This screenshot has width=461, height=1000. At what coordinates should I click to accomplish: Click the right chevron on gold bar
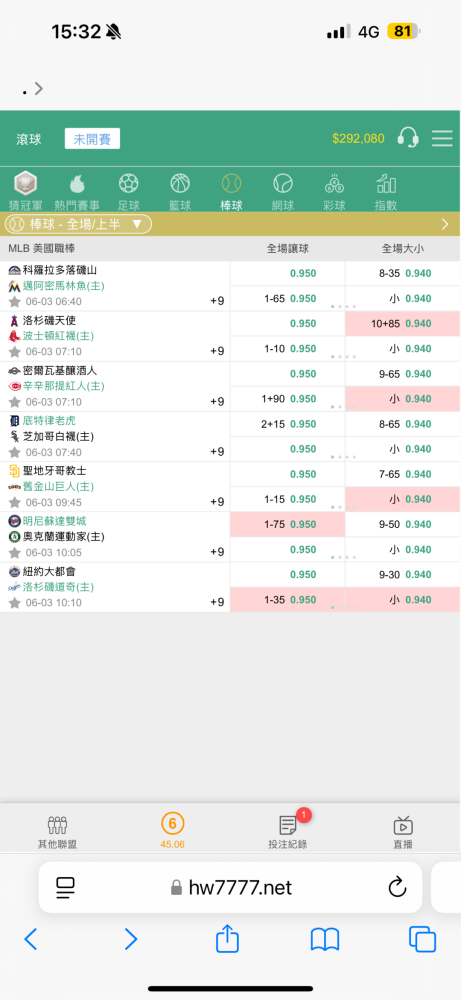point(445,224)
